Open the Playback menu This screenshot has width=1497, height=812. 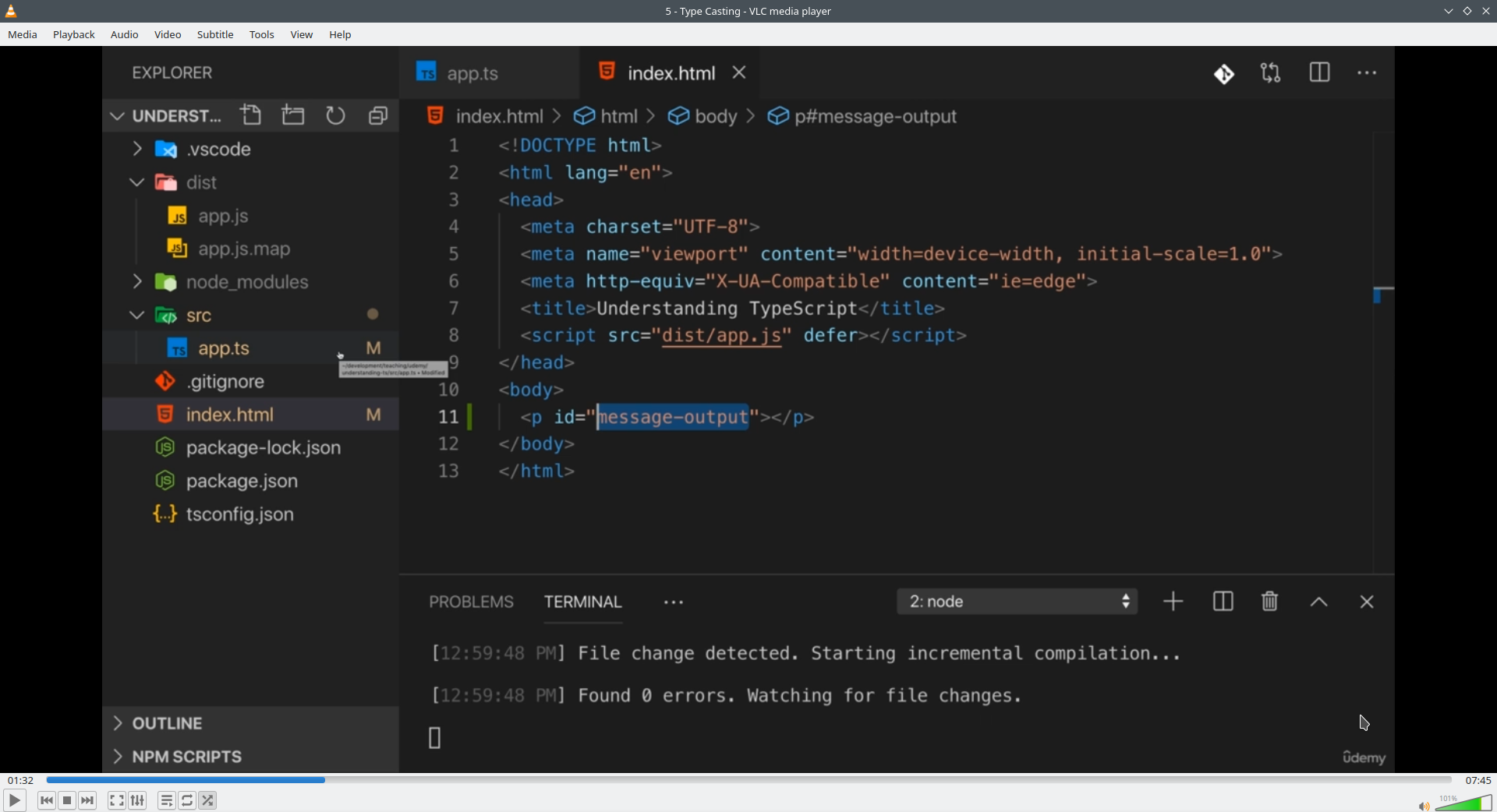[74, 34]
